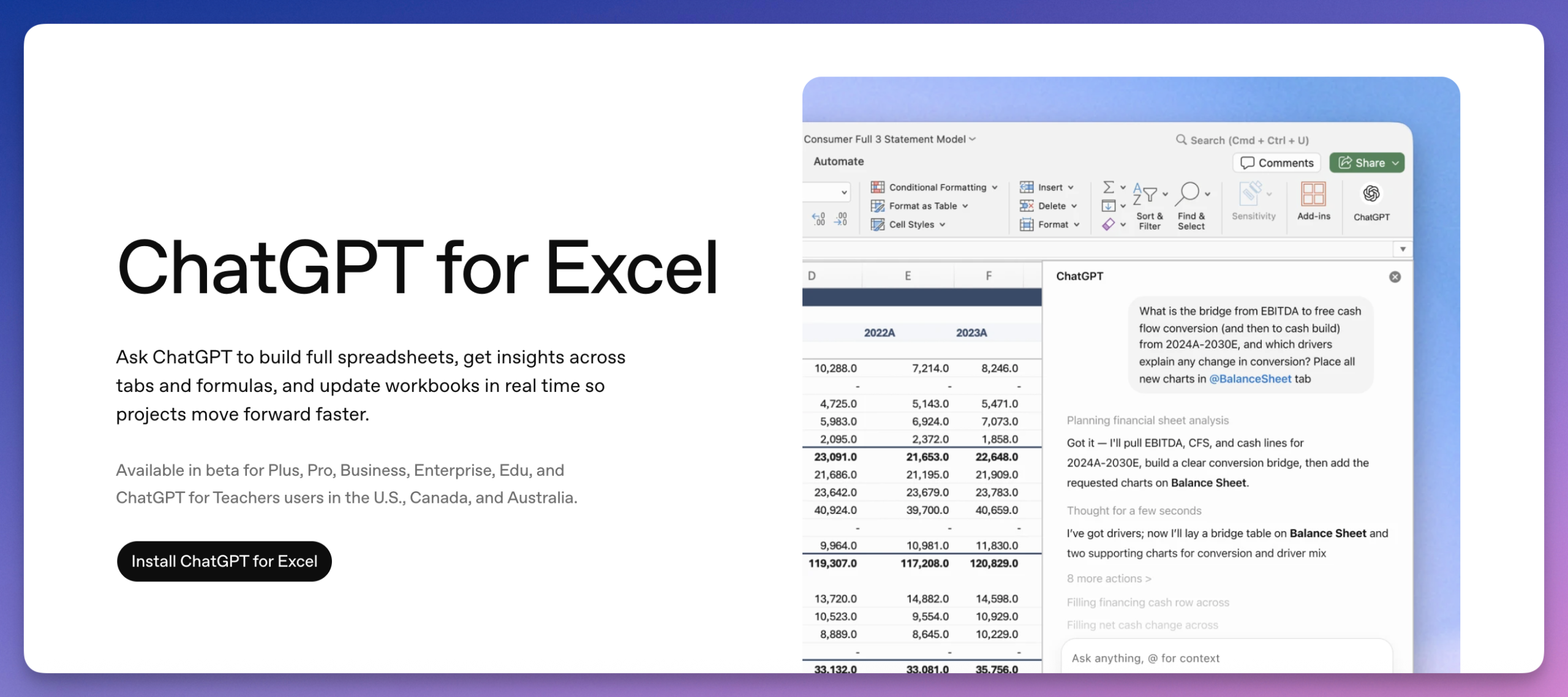Open the Automate ribbon tab
Screen dimensions: 1568x697
[839, 162]
